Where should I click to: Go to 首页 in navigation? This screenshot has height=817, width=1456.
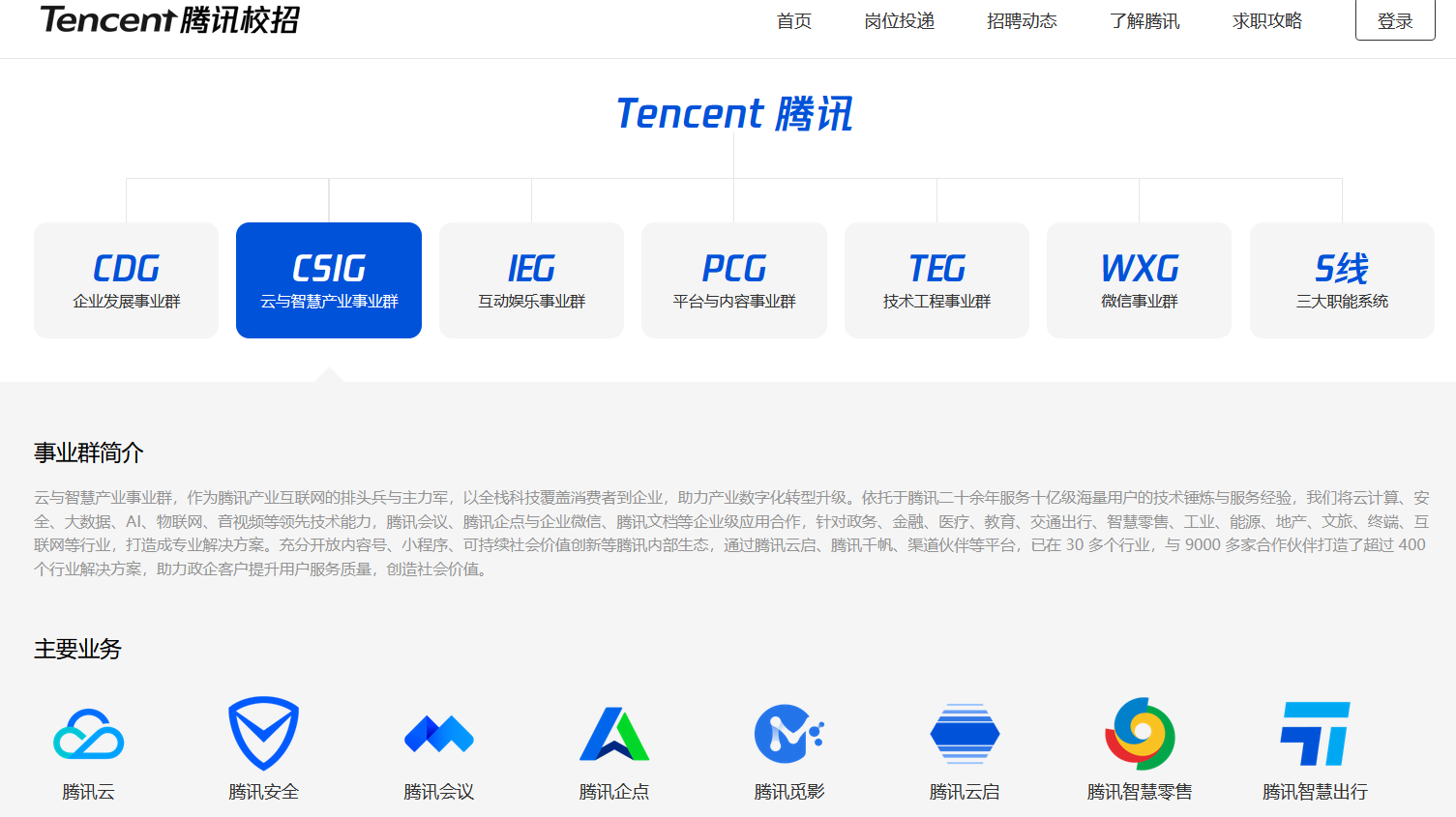[794, 21]
